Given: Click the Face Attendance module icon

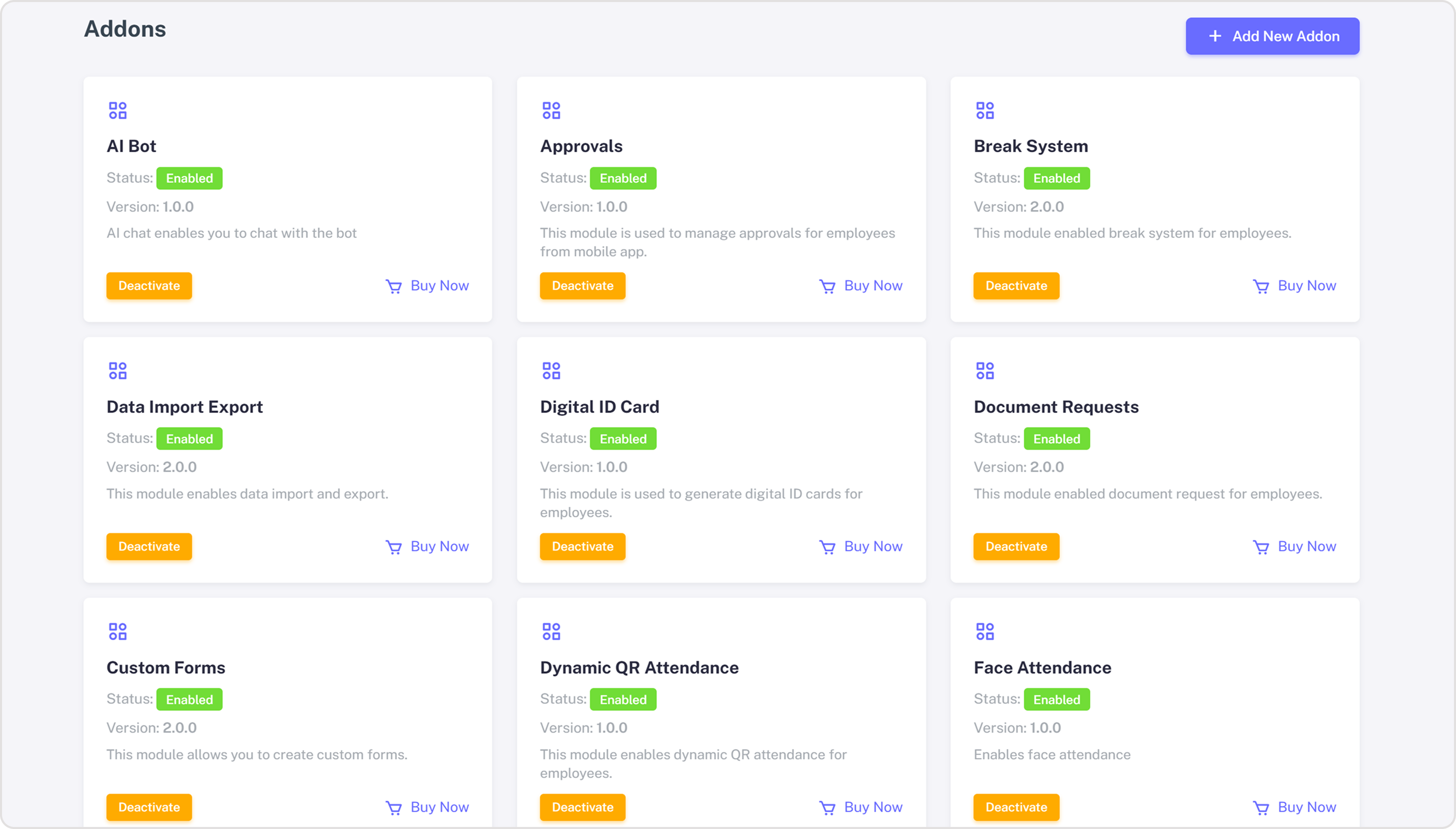Looking at the screenshot, I should [x=985, y=631].
